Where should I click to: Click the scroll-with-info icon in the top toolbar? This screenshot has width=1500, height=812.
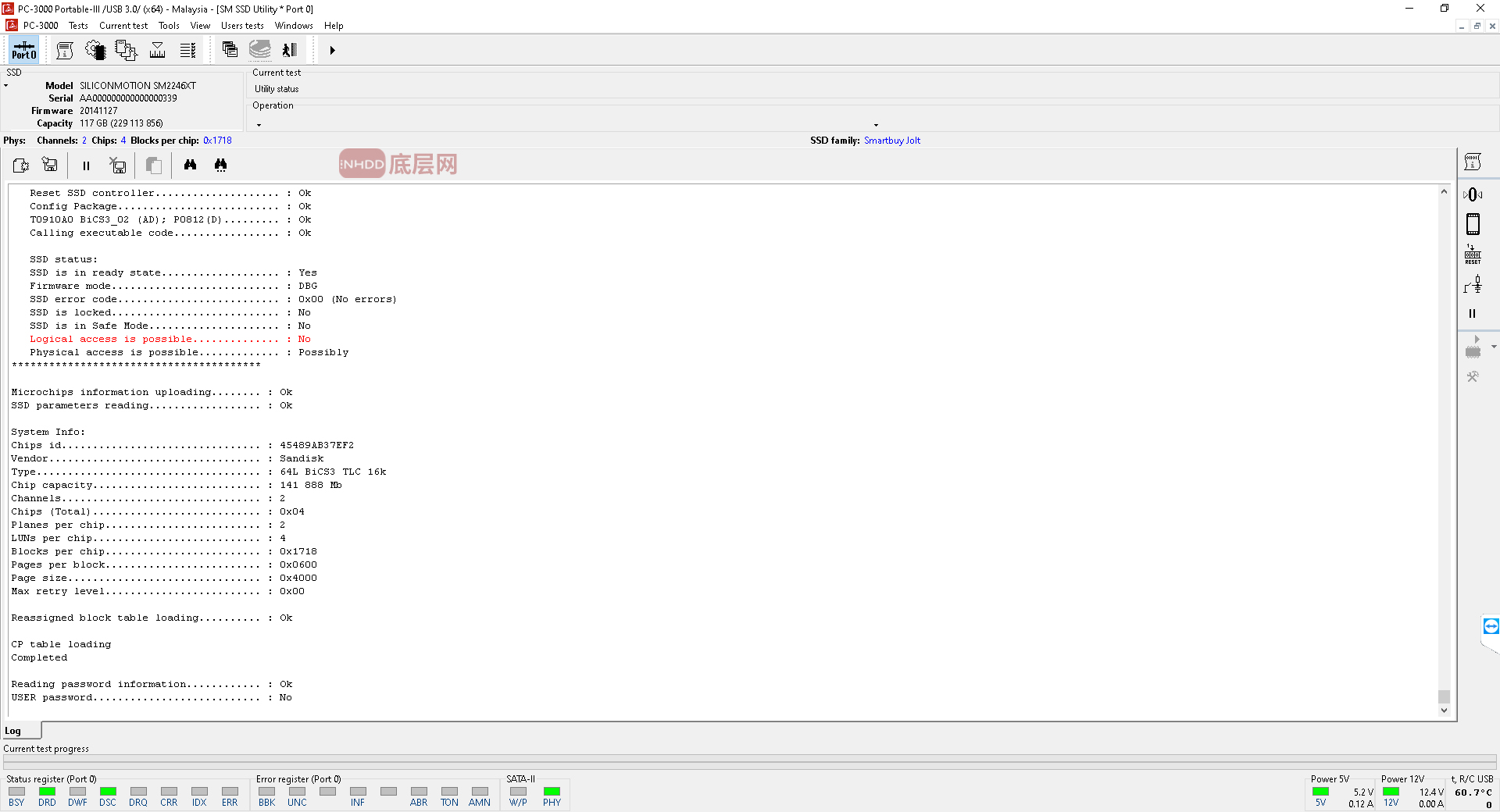[x=65, y=51]
